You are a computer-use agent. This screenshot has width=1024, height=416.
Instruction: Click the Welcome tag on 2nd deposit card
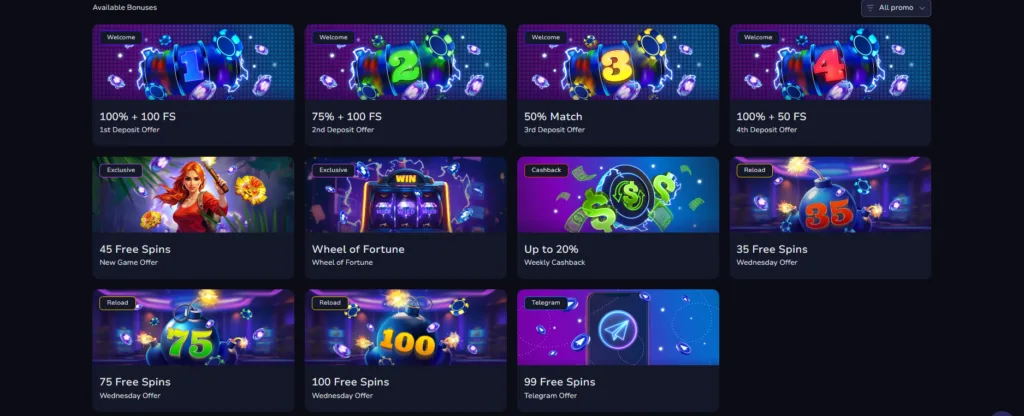point(333,38)
